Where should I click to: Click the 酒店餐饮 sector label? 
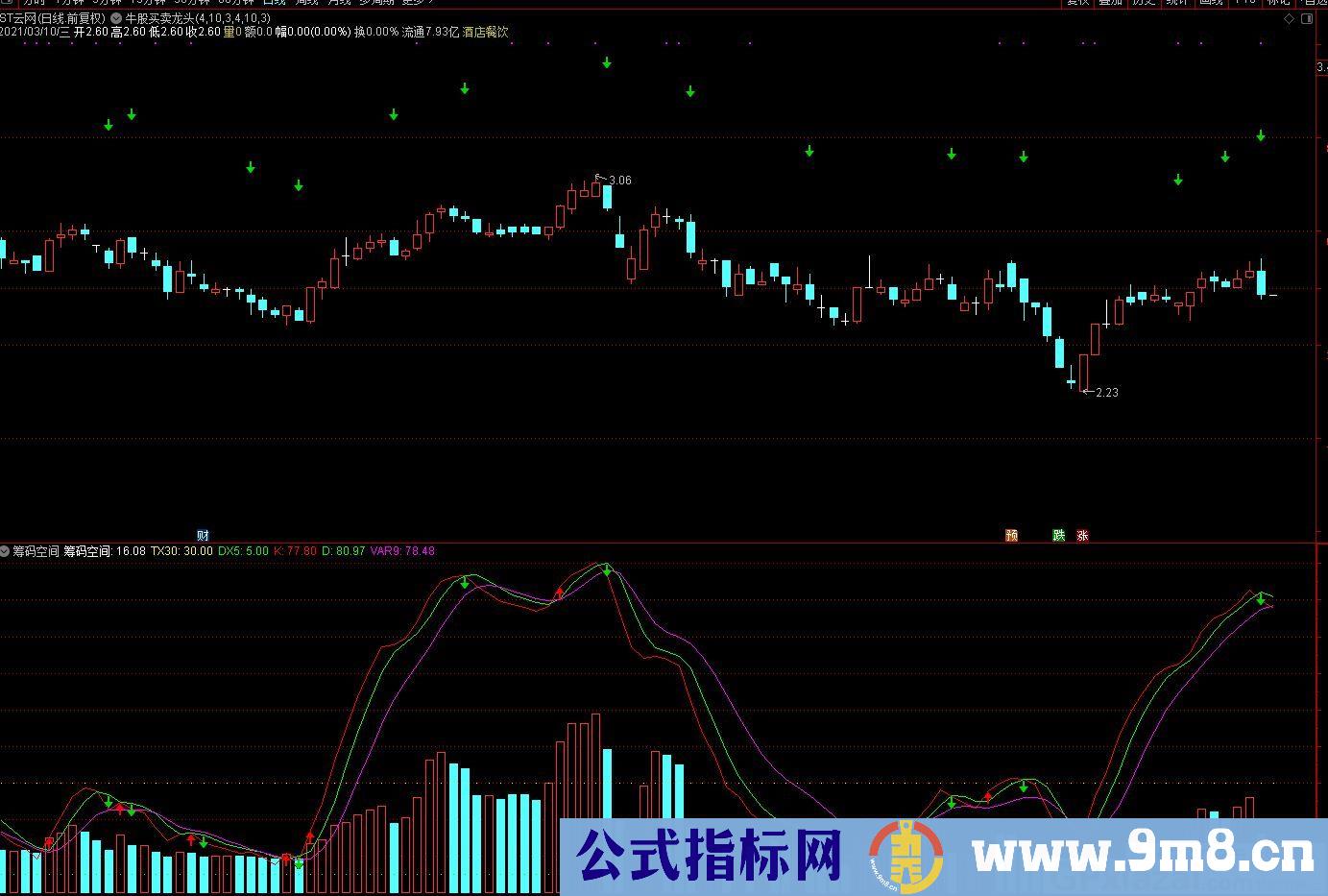click(x=486, y=32)
